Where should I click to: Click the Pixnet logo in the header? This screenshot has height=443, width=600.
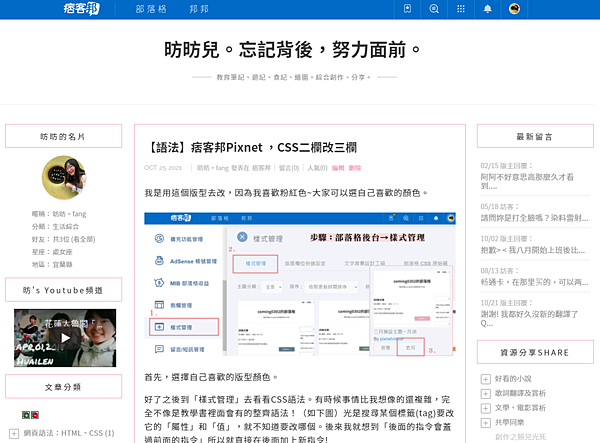coord(82,8)
